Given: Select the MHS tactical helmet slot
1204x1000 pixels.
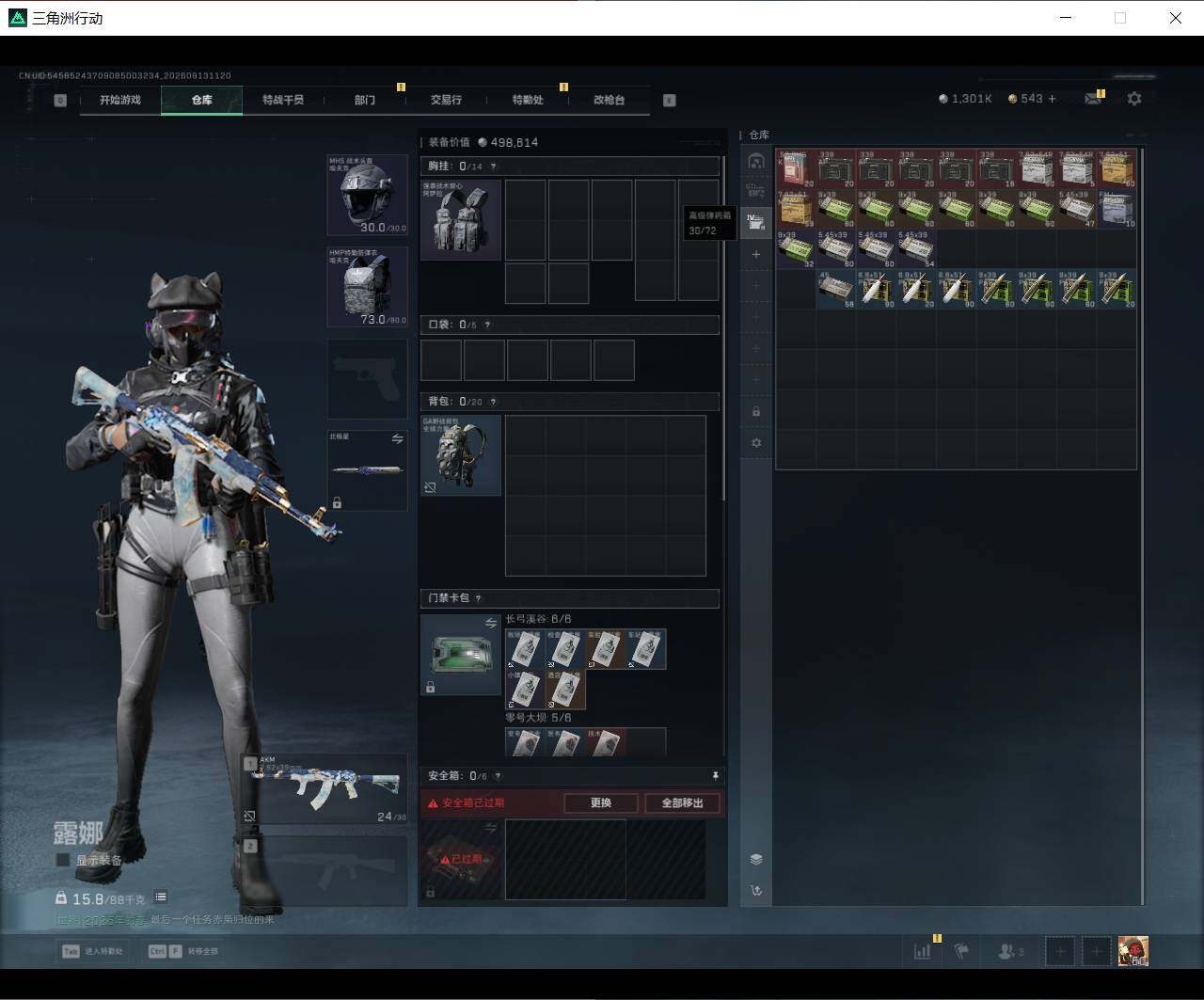Looking at the screenshot, I should click(367, 196).
